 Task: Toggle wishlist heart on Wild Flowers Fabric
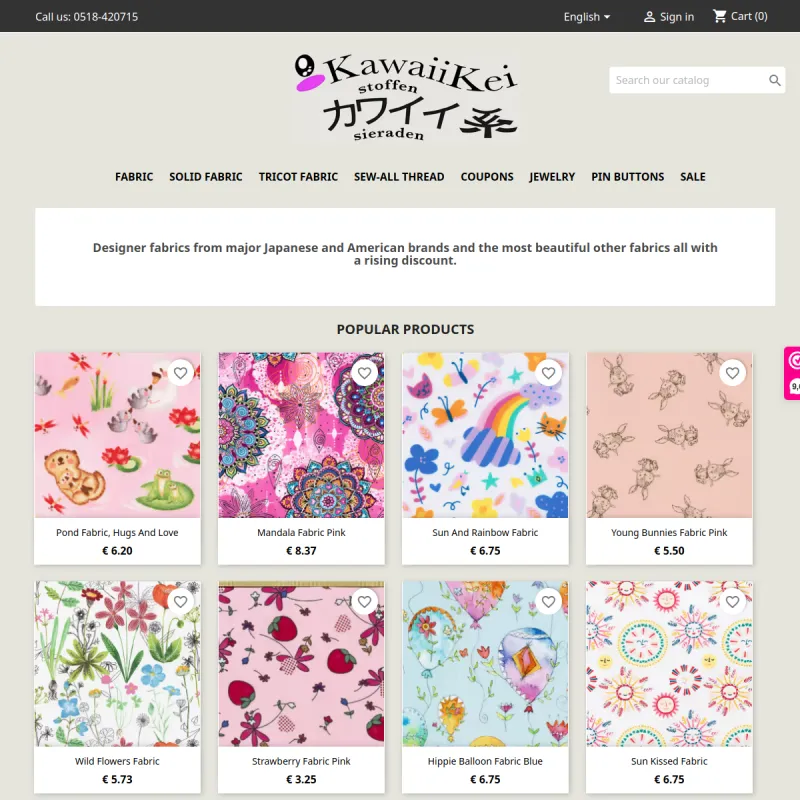(x=180, y=602)
